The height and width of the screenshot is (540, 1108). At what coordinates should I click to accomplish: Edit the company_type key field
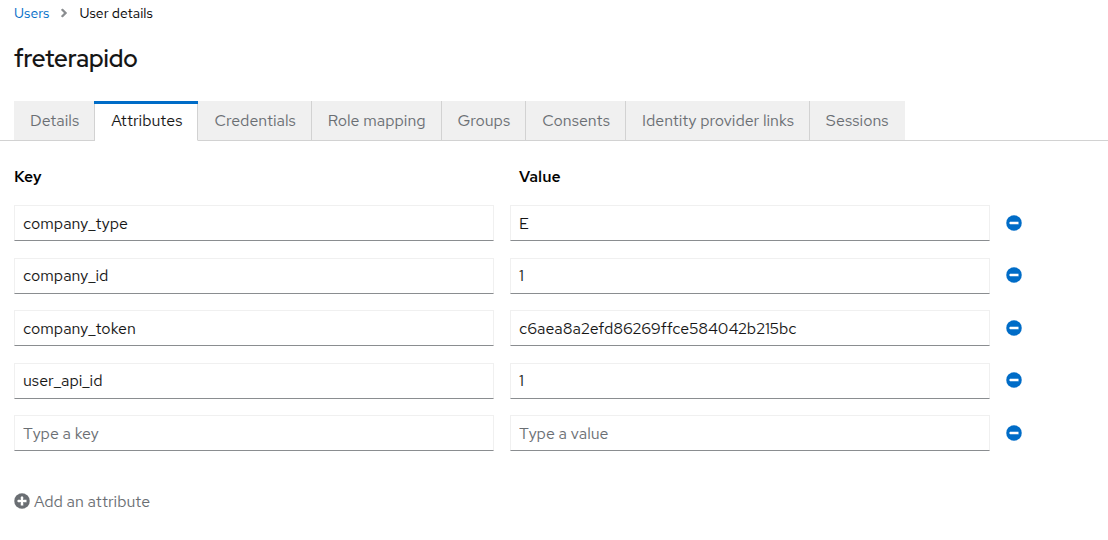point(253,223)
